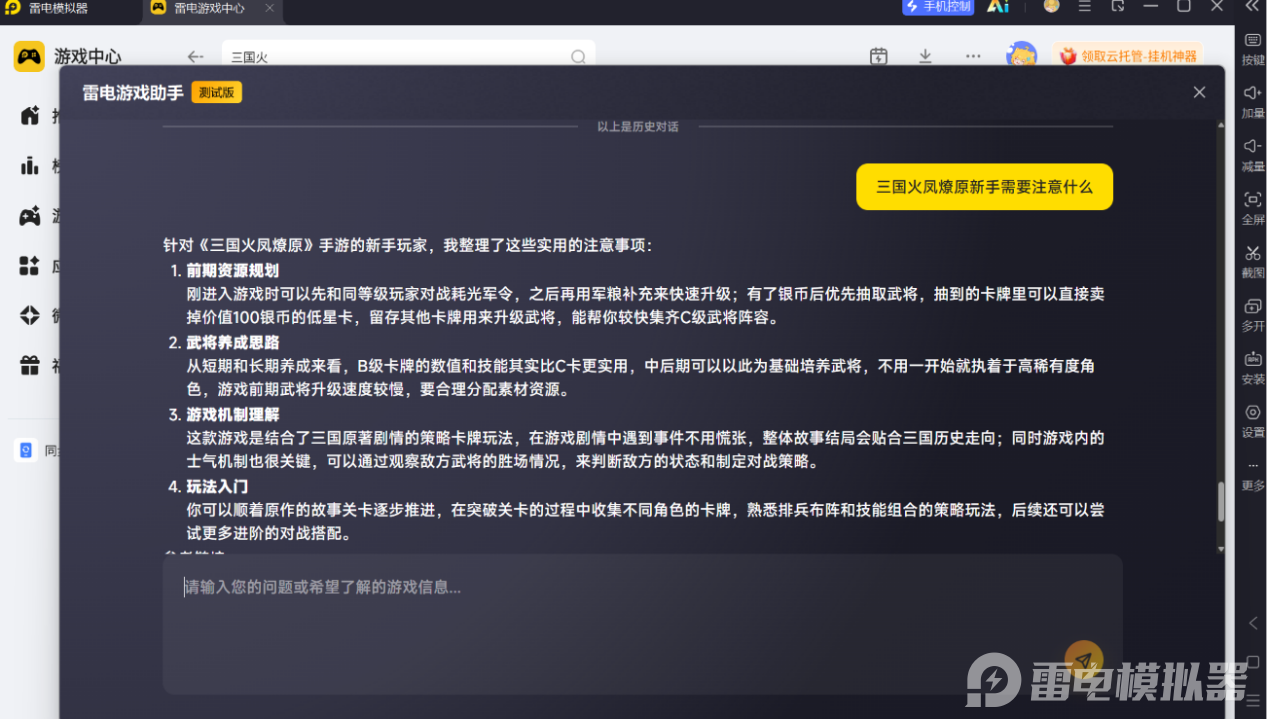Open the hamburger menu in title bar
This screenshot has width=1267, height=719.
click(1085, 6)
